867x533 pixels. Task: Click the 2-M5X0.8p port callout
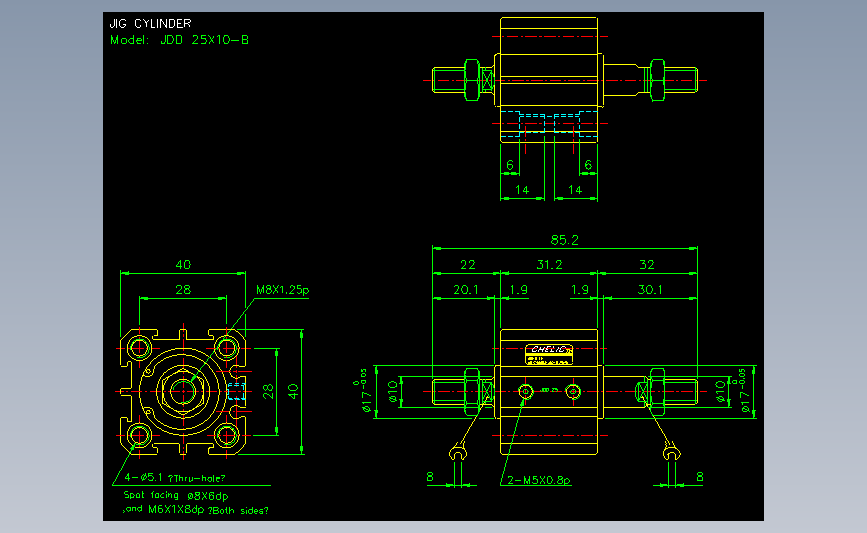pos(539,480)
